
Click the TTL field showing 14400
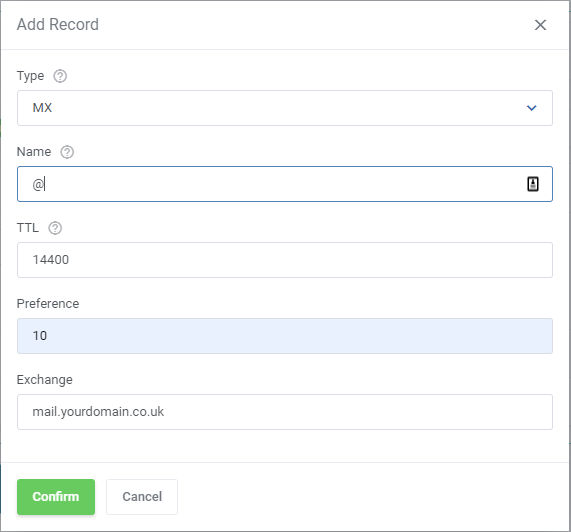285,260
